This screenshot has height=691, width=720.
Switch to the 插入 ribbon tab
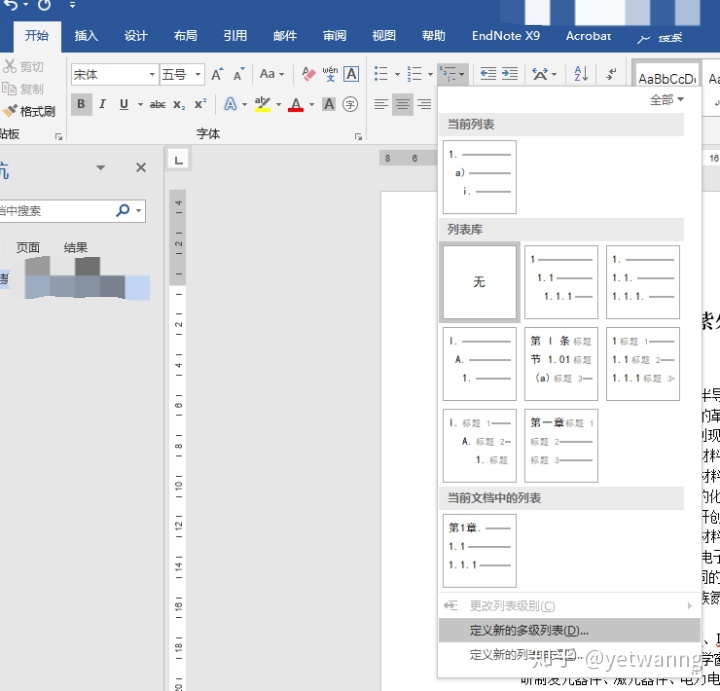pyautogui.click(x=86, y=36)
